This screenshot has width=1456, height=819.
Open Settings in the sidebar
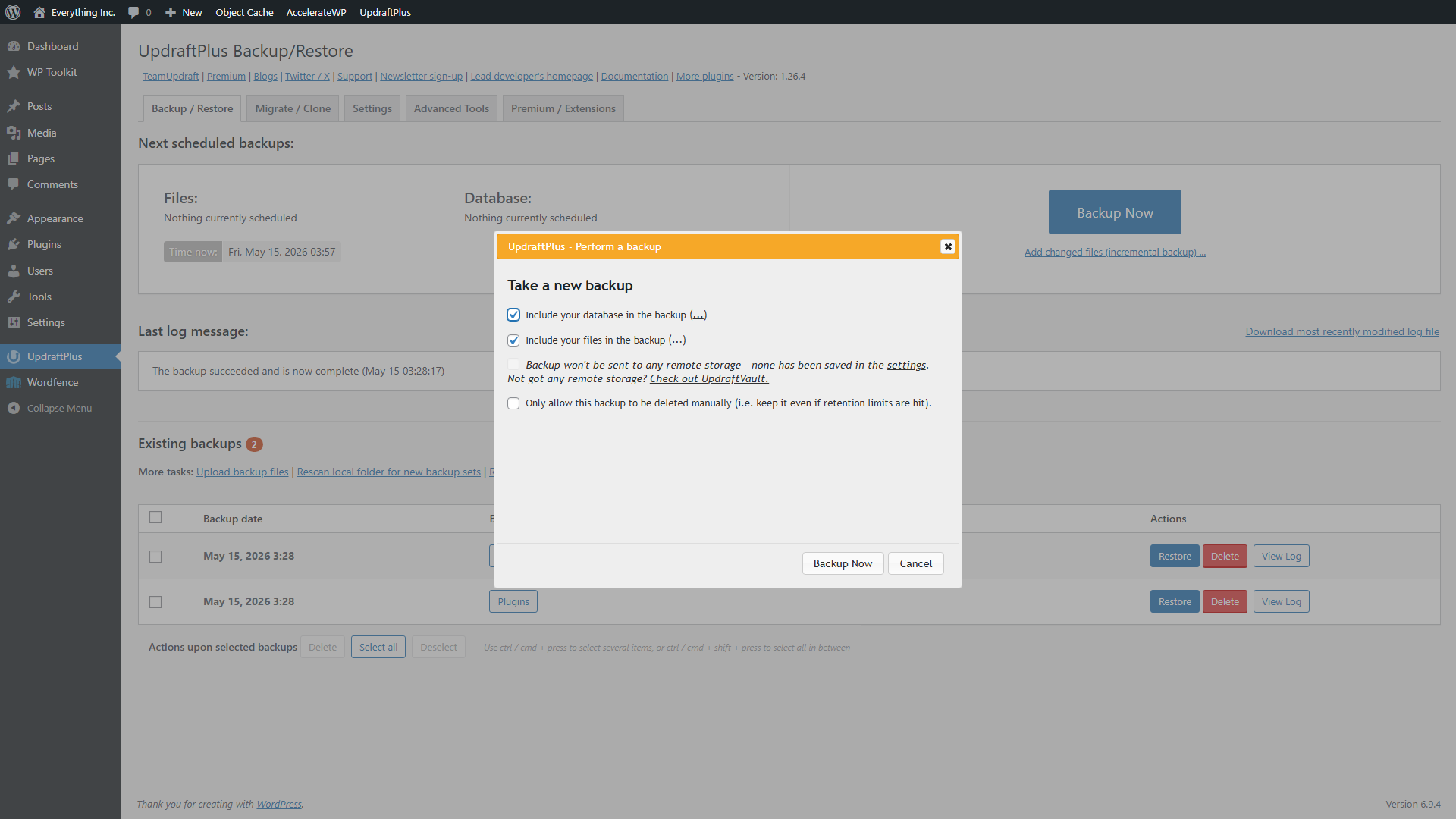coord(61,322)
